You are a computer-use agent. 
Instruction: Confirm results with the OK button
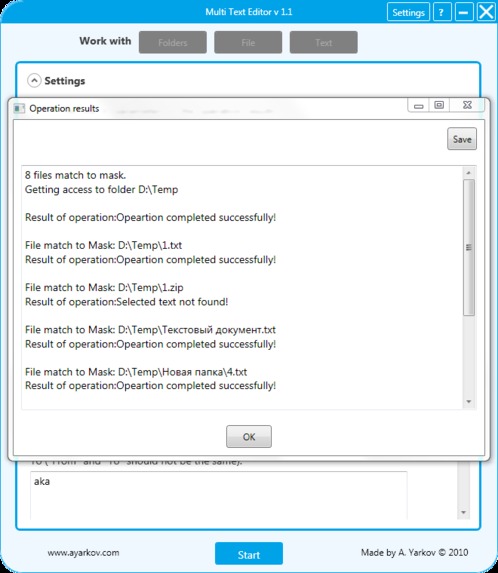[x=249, y=436]
